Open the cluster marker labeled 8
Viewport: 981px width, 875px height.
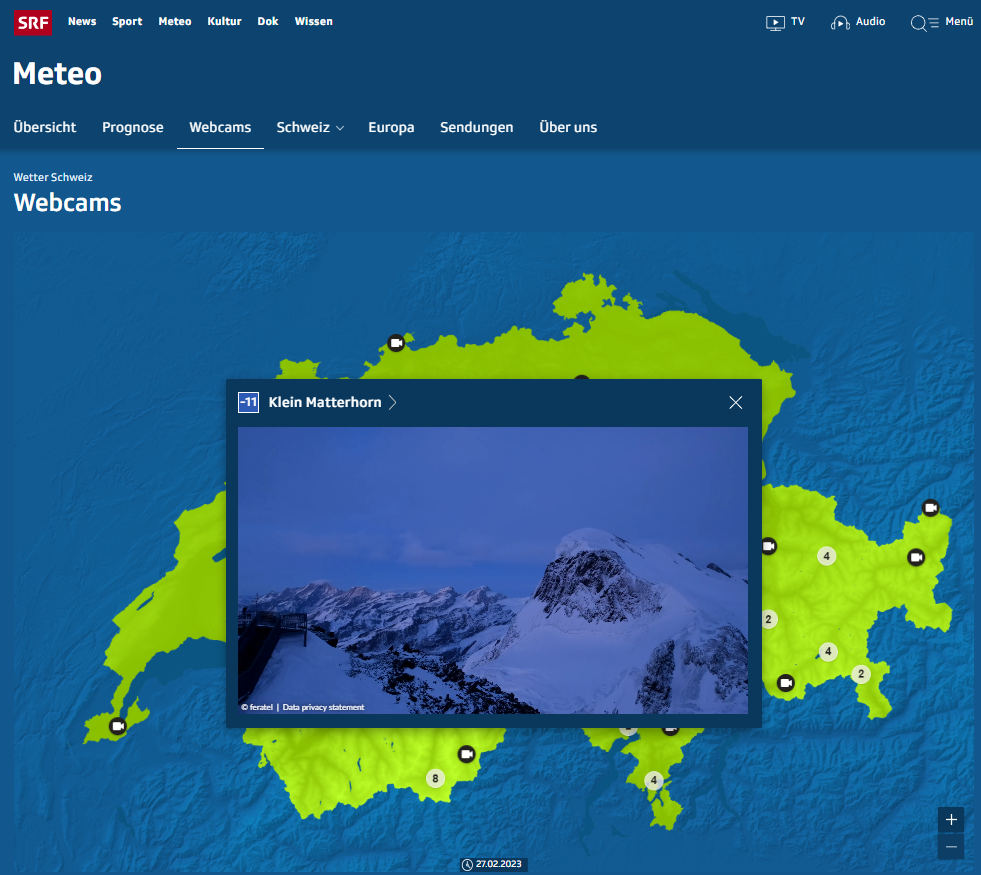(435, 779)
